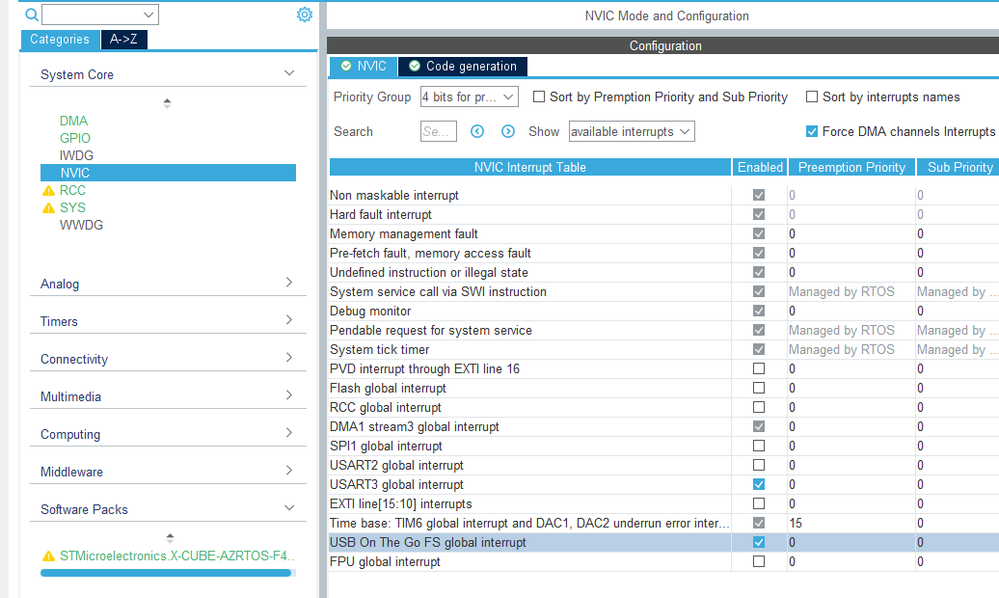Click Managed by RTOS for System tick timer
Screen dimensions: 999x598
842,350
